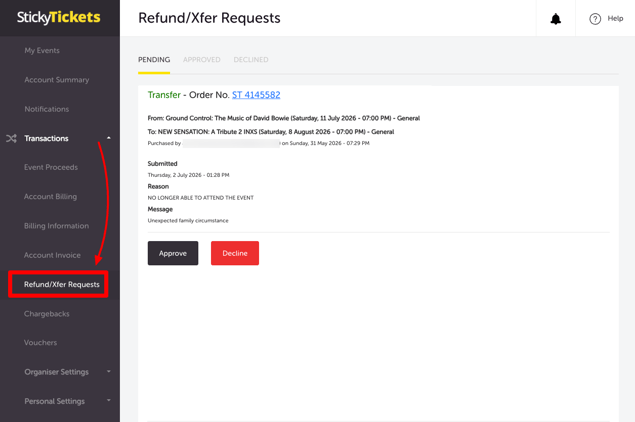Click 'Unexpected family circumstance' message text
The image size is (635, 422).
[188, 221]
